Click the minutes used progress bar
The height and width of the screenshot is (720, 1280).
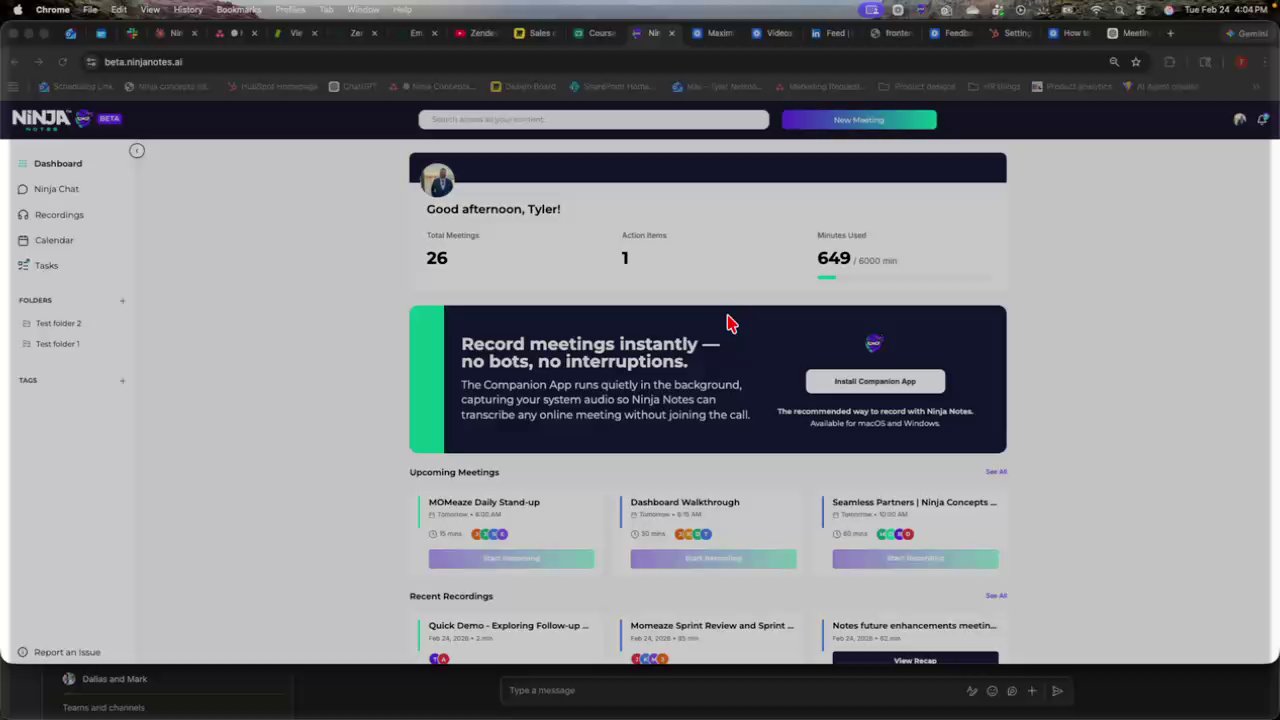[x=904, y=277]
